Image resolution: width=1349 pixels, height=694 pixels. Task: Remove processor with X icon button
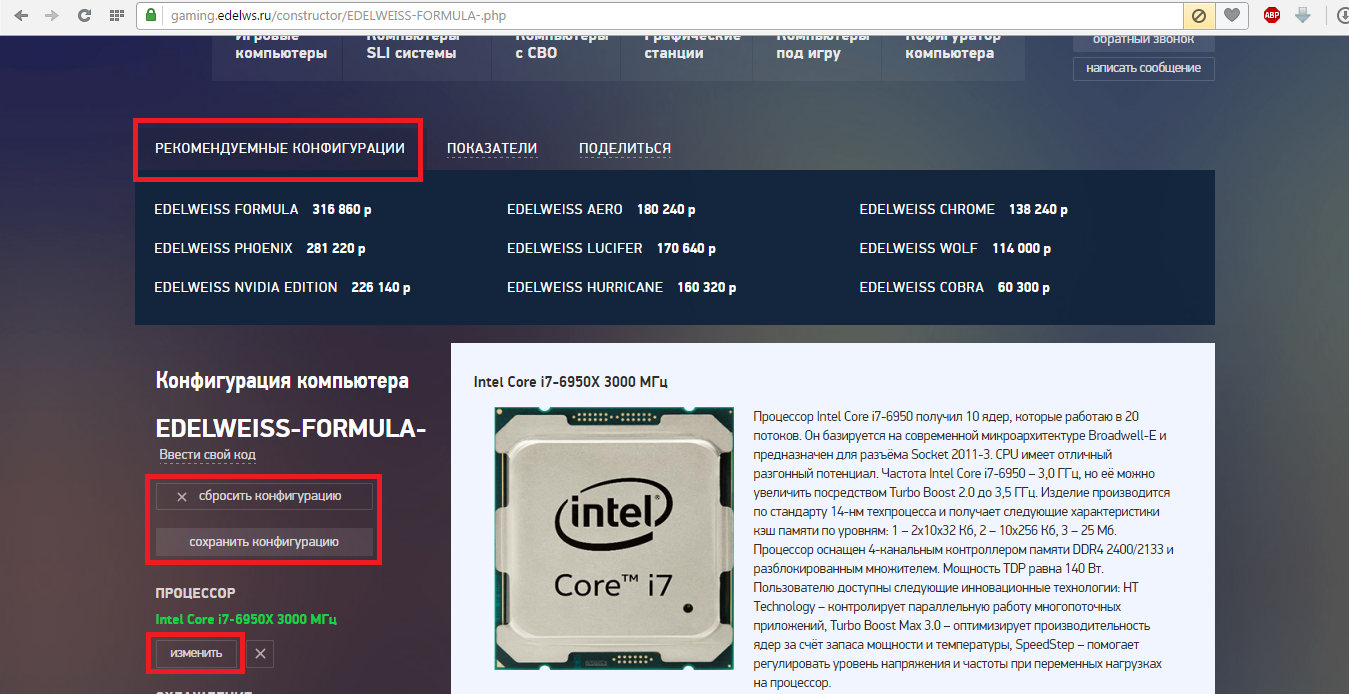tap(260, 654)
